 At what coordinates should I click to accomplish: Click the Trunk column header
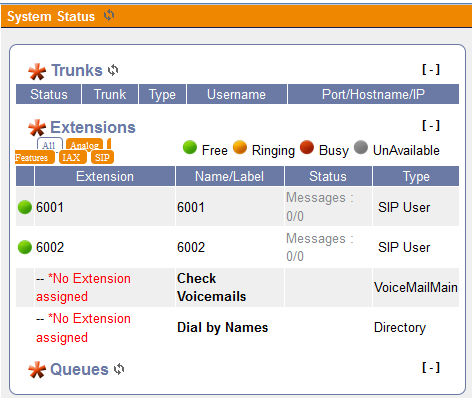110,94
